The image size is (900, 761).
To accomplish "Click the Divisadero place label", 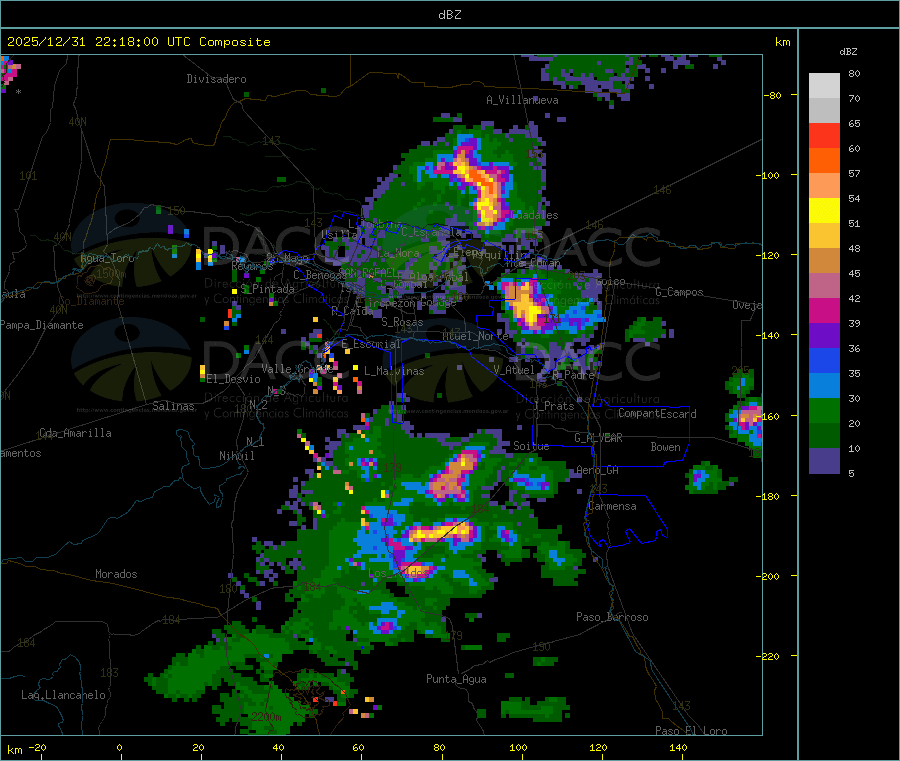I will click(x=216, y=79).
